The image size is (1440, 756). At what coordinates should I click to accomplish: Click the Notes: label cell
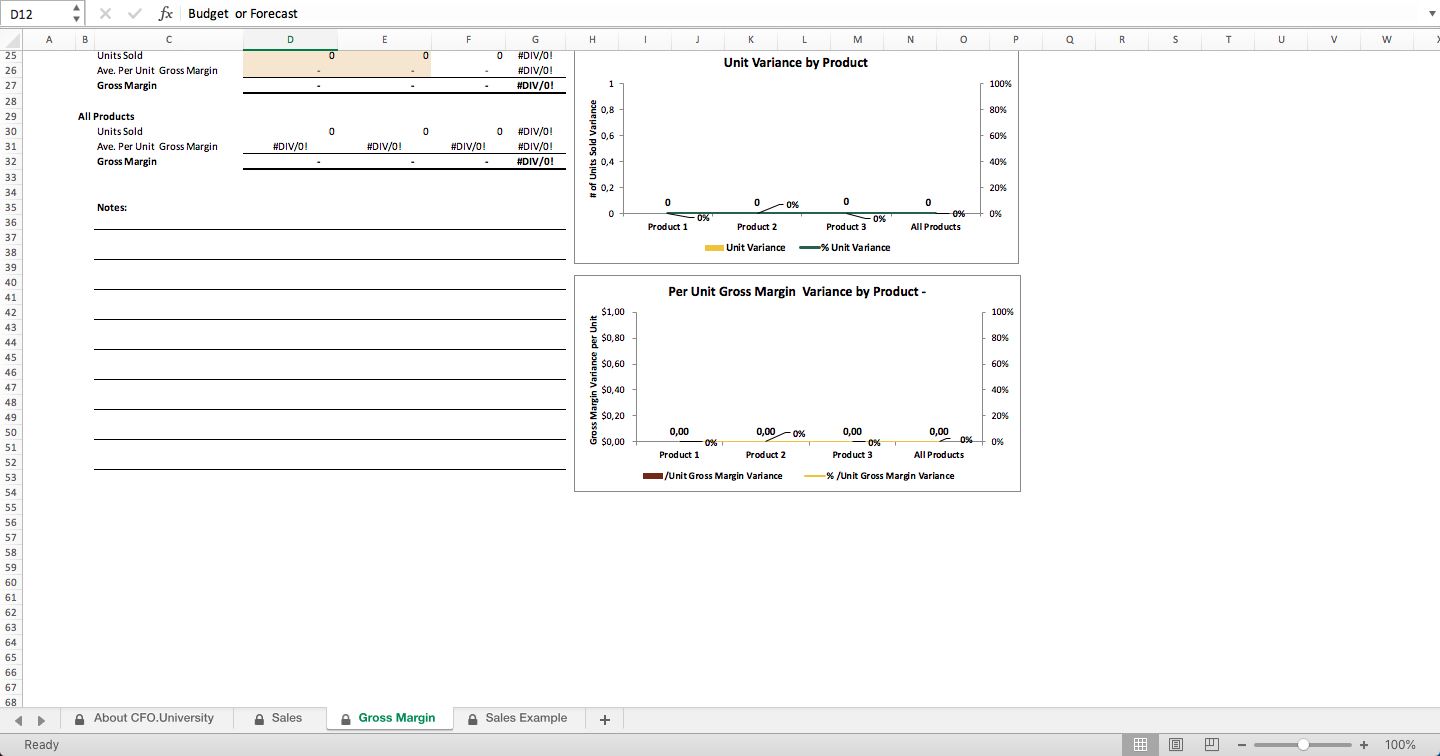(112, 207)
